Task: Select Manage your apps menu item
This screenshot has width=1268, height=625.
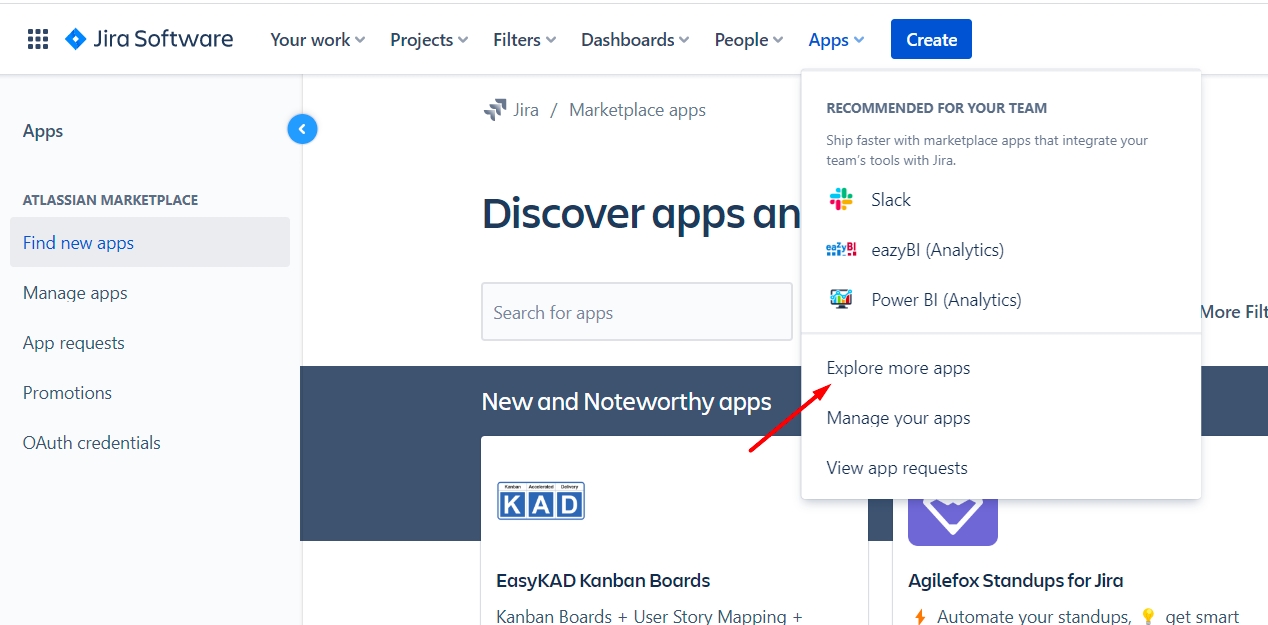Action: (898, 418)
